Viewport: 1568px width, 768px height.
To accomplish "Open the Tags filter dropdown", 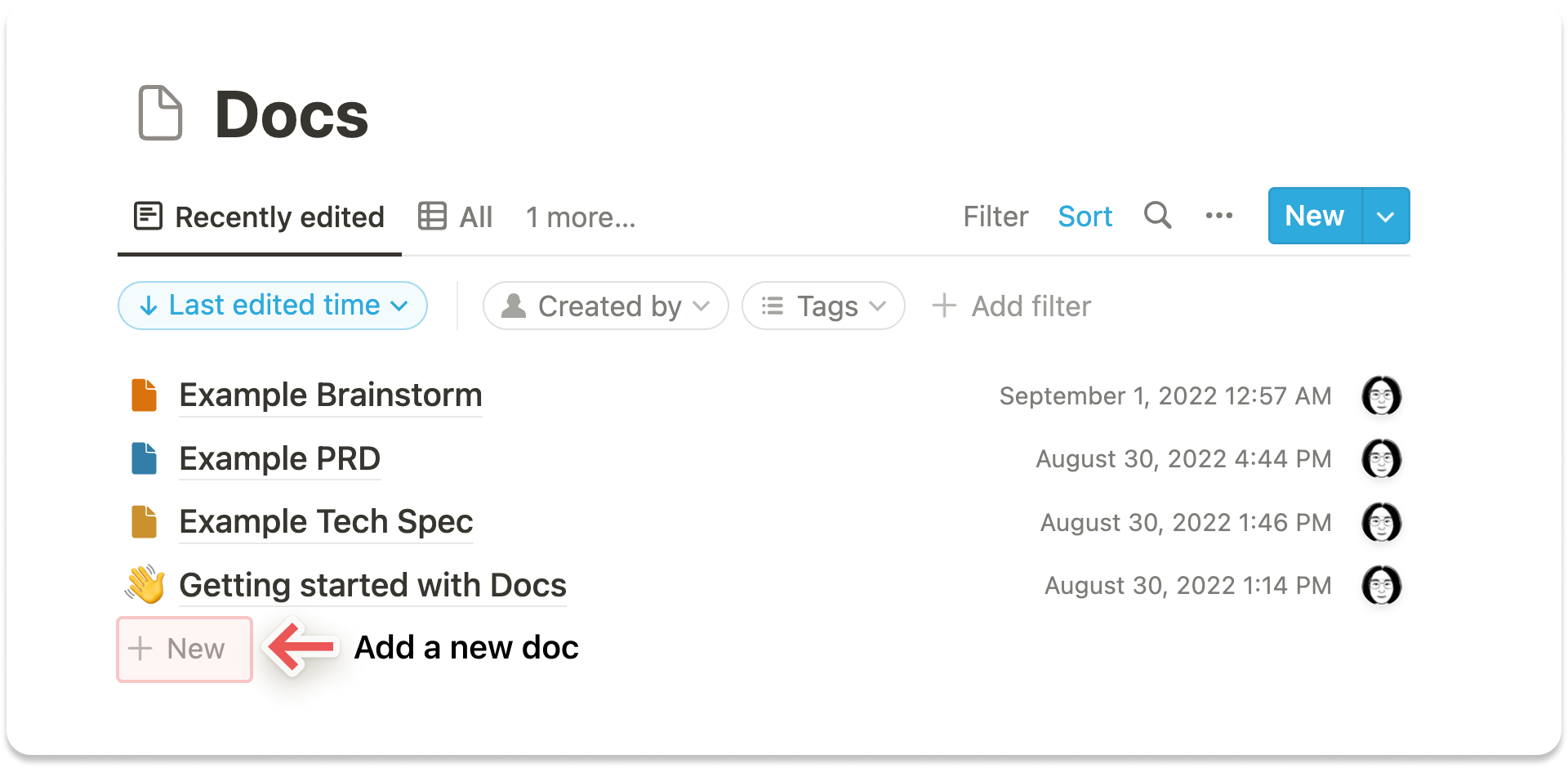I will 823,306.
